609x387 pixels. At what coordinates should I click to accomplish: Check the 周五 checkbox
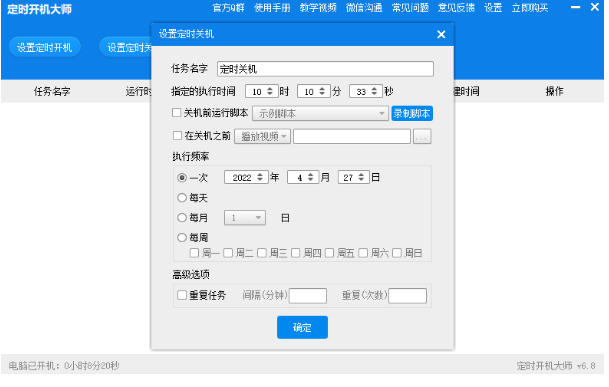click(329, 253)
